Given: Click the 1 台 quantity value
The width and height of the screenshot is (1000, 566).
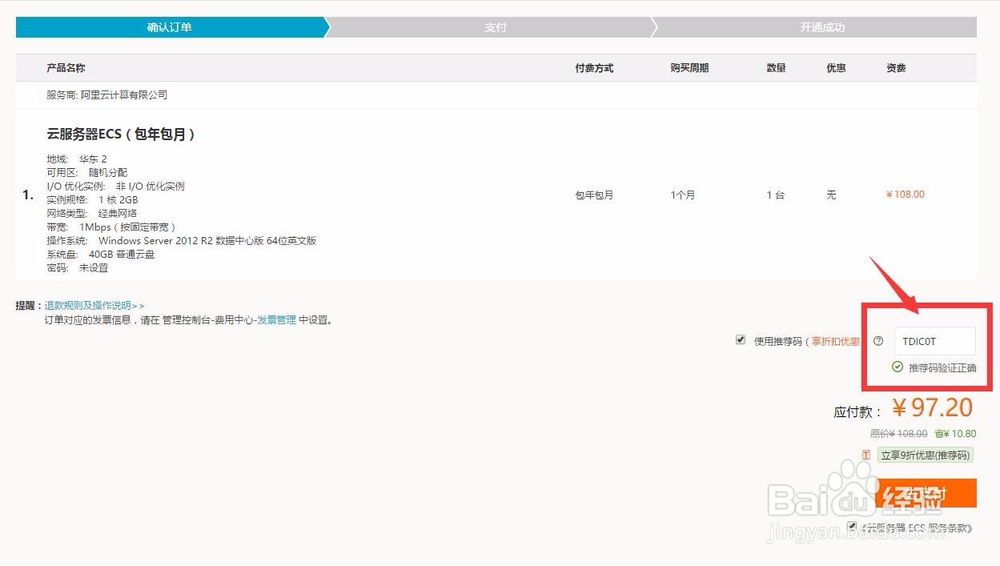Looking at the screenshot, I should tap(776, 195).
